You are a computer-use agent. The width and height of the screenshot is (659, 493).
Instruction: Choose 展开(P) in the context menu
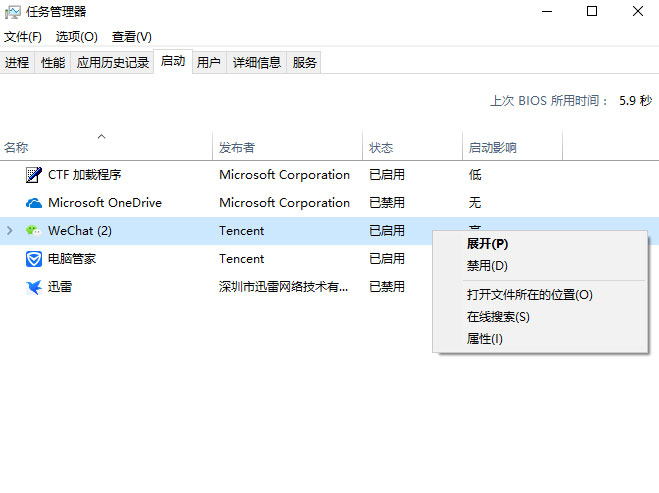pos(540,244)
